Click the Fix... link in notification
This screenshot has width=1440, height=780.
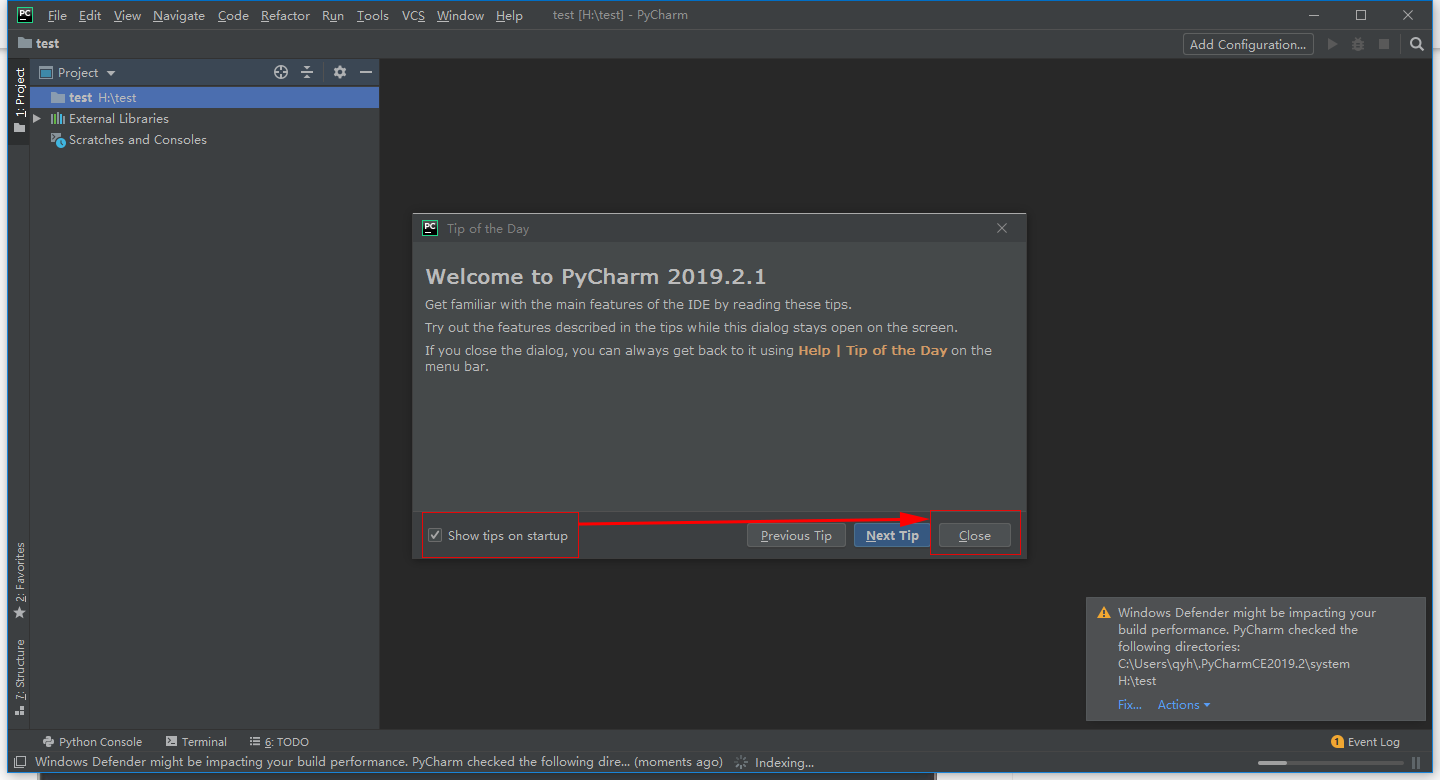[x=1129, y=705]
